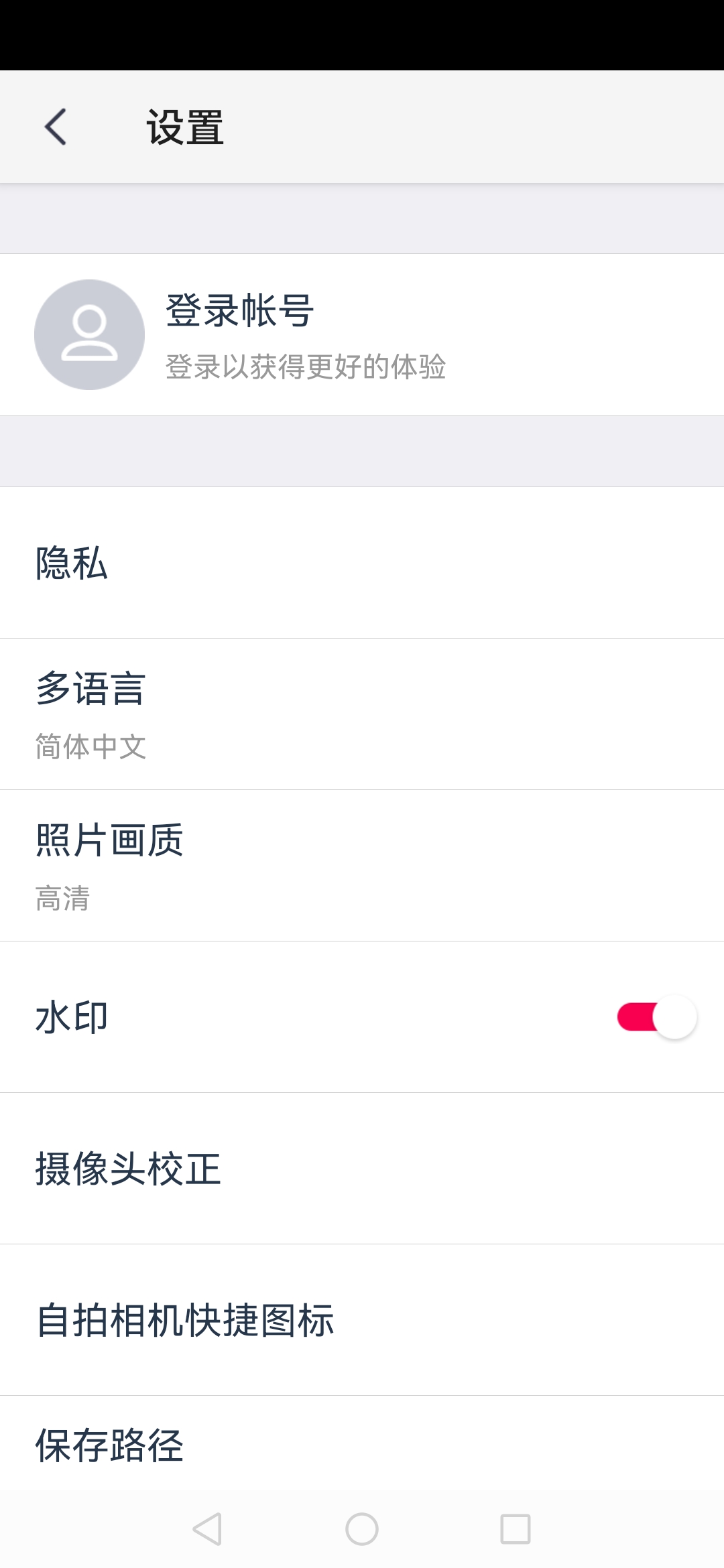Open the 隐私 privacy settings

click(x=362, y=563)
